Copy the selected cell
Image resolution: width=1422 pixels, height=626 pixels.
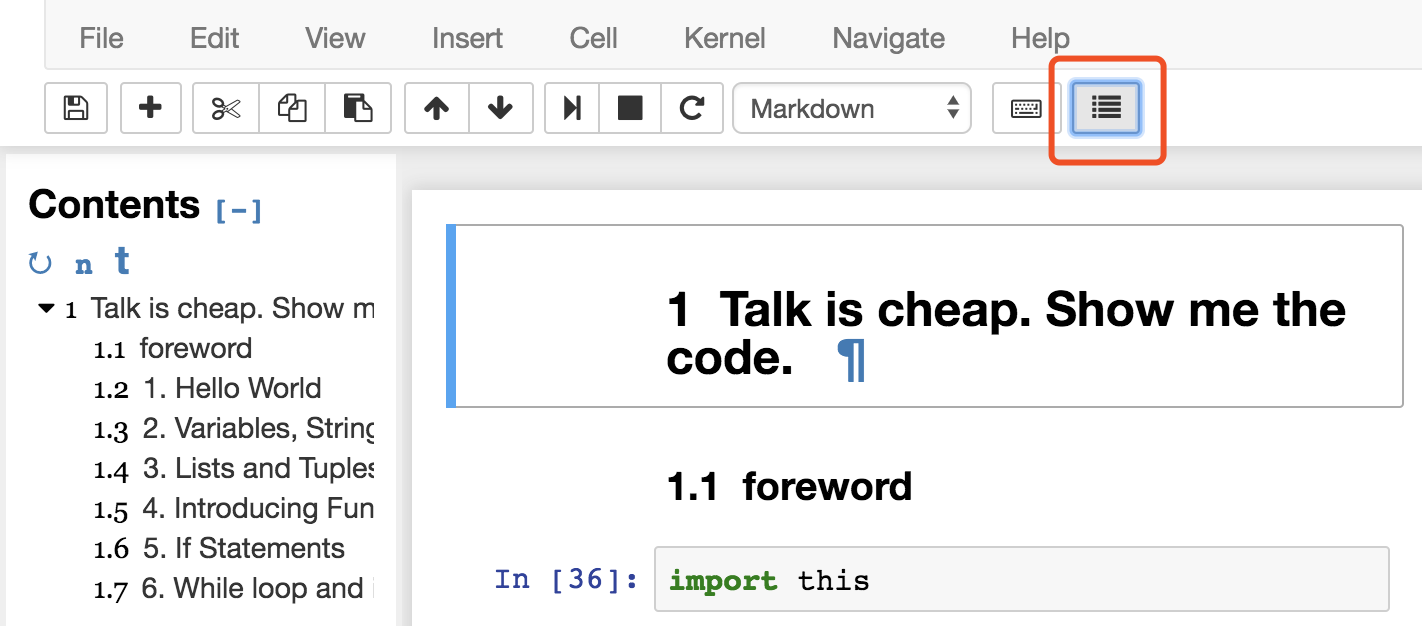tap(292, 108)
